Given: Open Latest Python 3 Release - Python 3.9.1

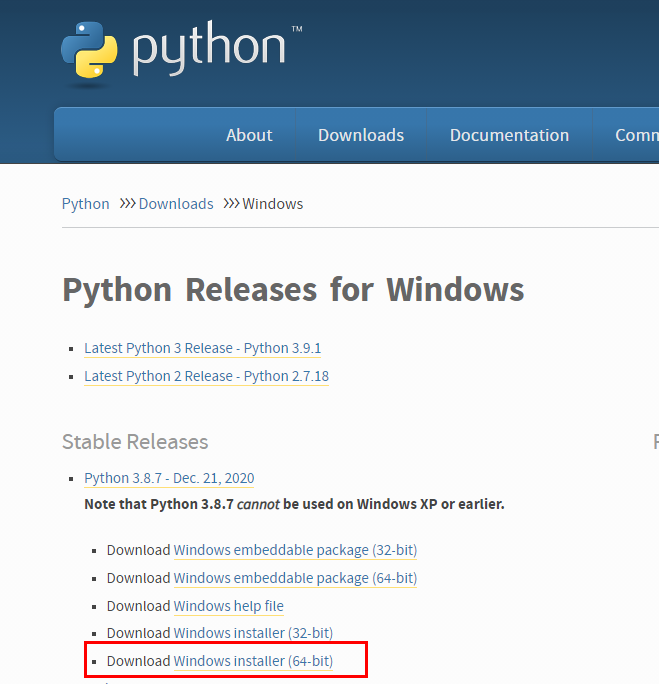Looking at the screenshot, I should 202,348.
